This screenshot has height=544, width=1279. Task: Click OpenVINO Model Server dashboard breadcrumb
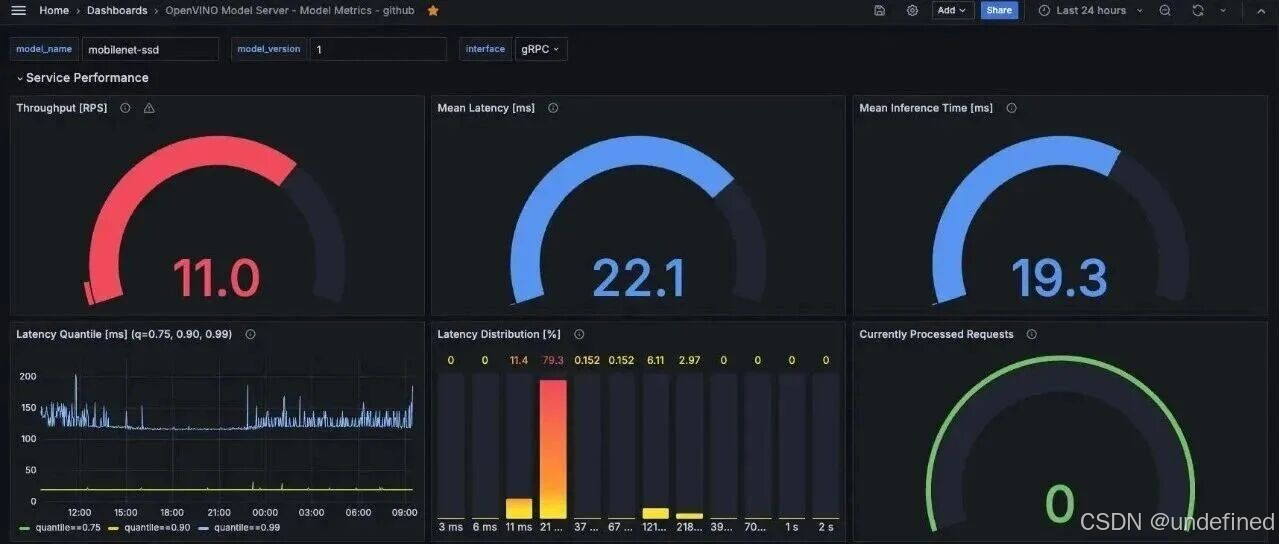point(290,10)
